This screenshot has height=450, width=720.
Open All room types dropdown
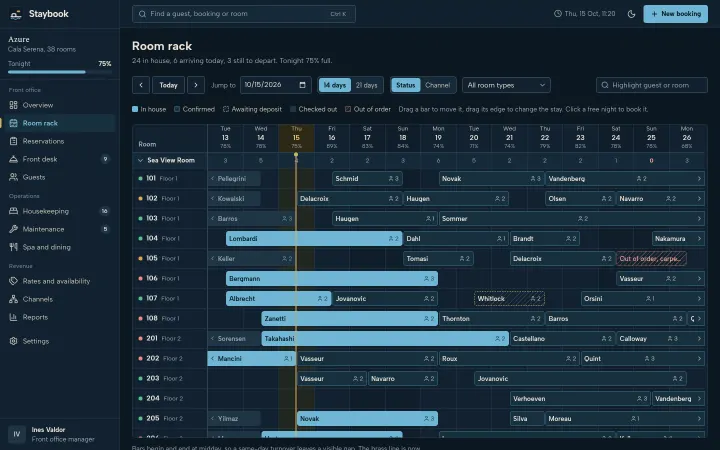[506, 85]
